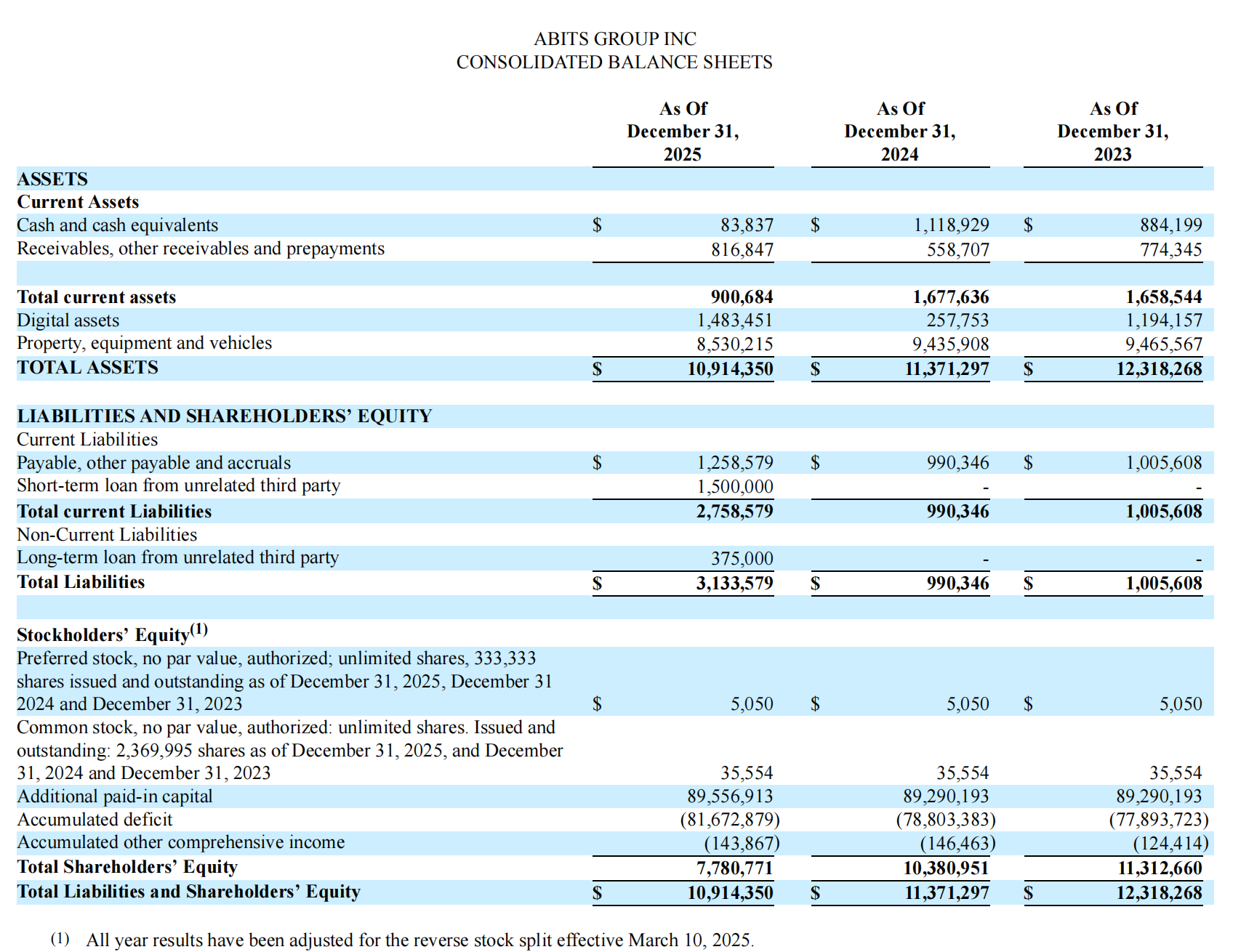This screenshot has width=1233, height=952.
Task: Click the Cash and cash equivalents label
Action: click(117, 225)
